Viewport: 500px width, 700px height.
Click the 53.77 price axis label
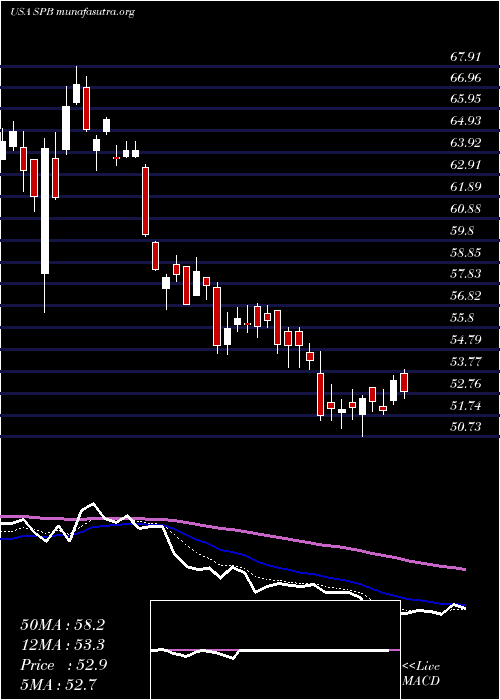466,362
